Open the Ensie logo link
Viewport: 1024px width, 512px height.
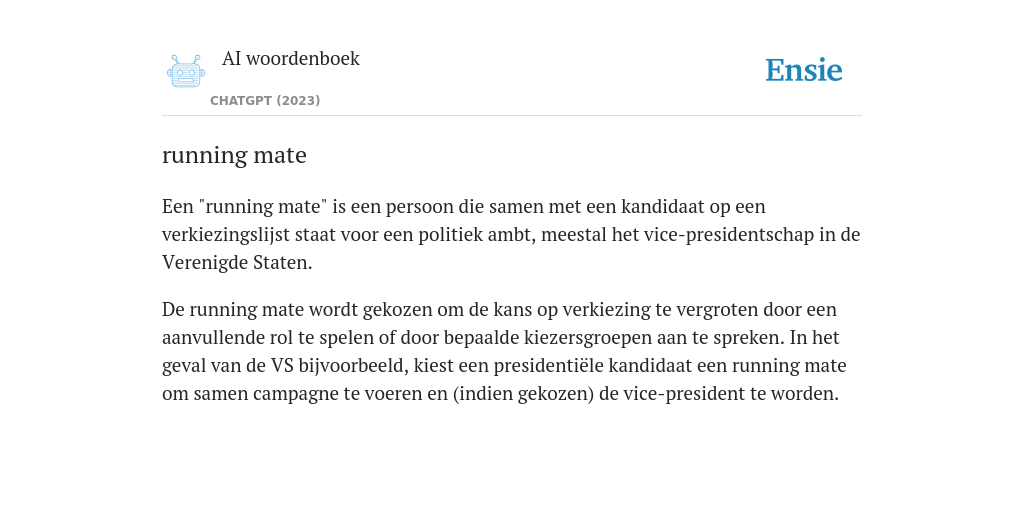[x=804, y=70]
